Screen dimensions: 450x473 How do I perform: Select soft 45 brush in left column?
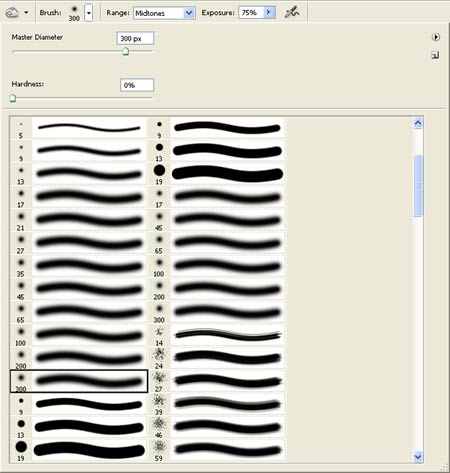tap(79, 289)
